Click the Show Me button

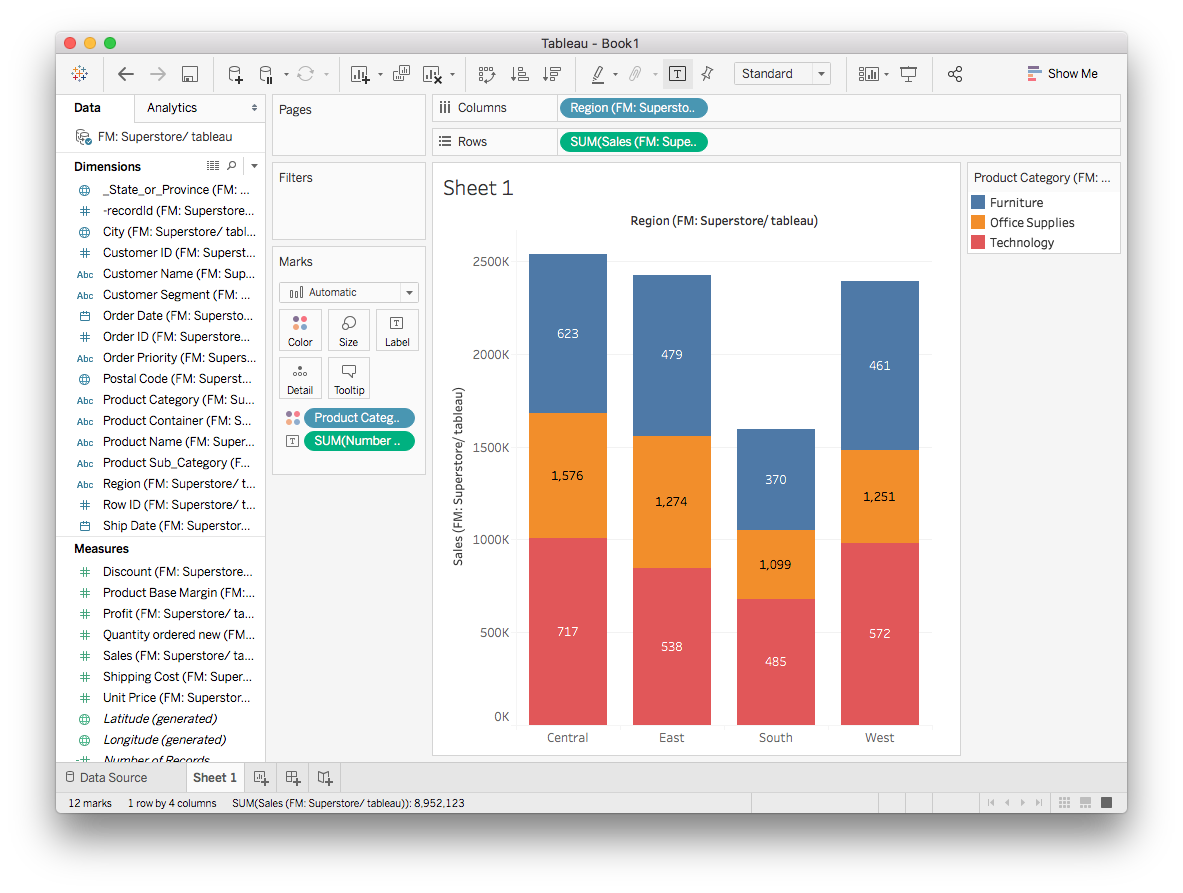click(x=1062, y=74)
